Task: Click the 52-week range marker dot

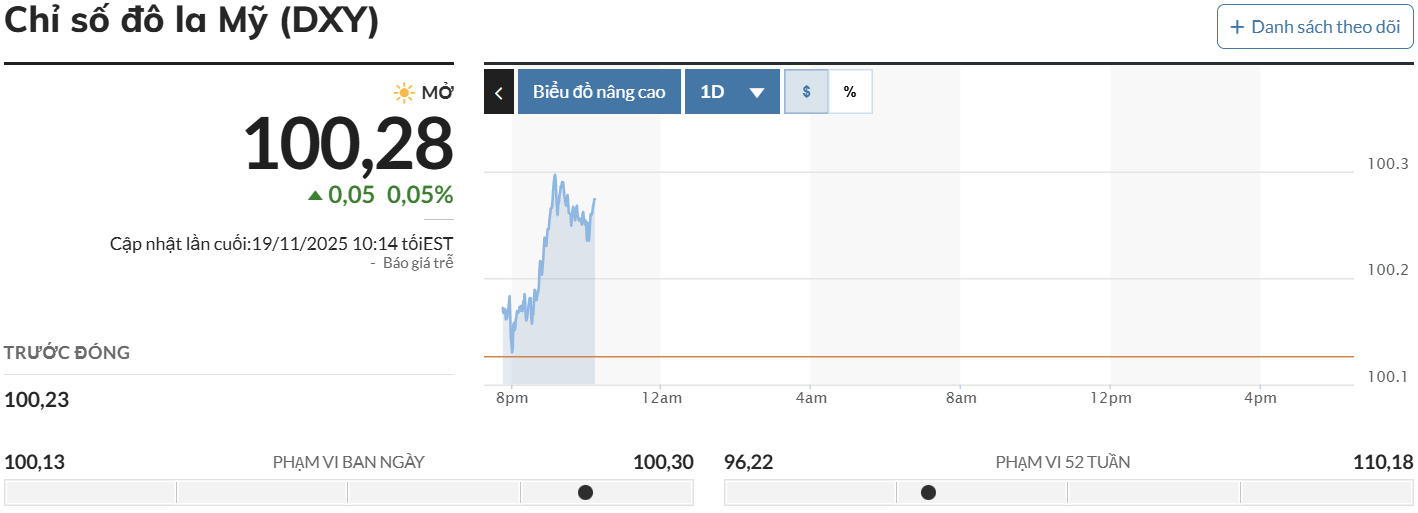Action: pyautogui.click(x=928, y=492)
